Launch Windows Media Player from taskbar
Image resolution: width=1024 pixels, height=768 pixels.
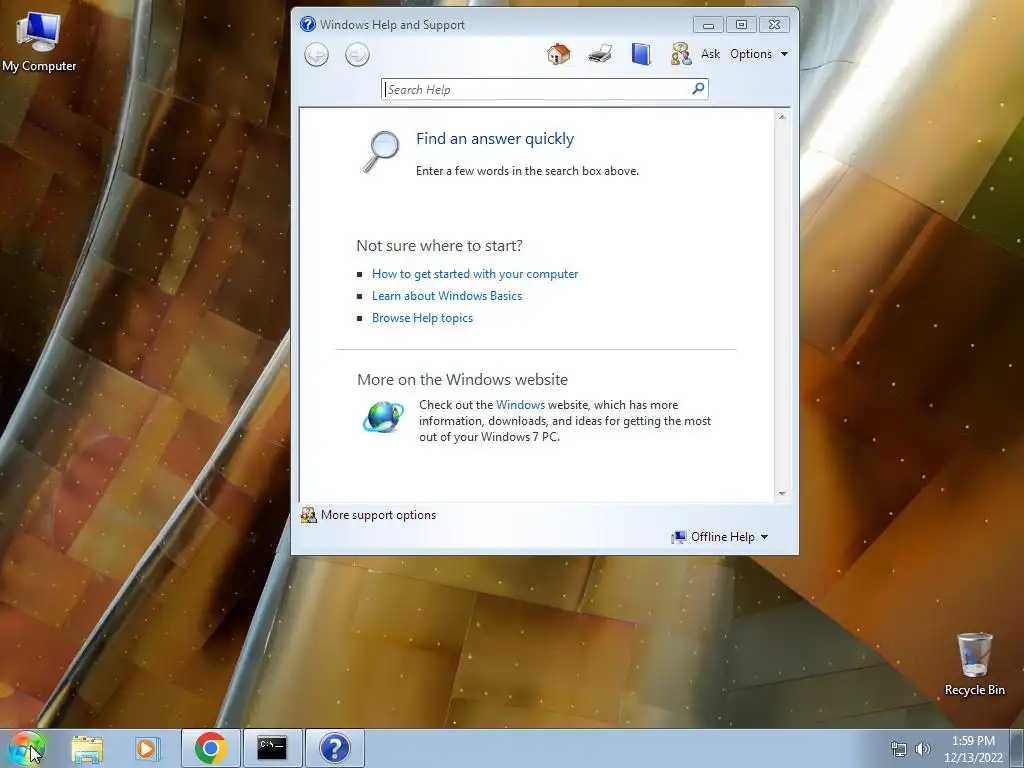148,749
